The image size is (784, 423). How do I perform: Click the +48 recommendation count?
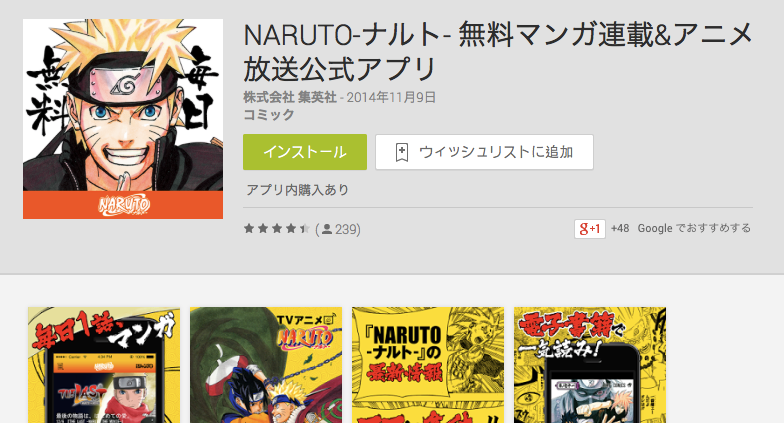click(x=620, y=228)
